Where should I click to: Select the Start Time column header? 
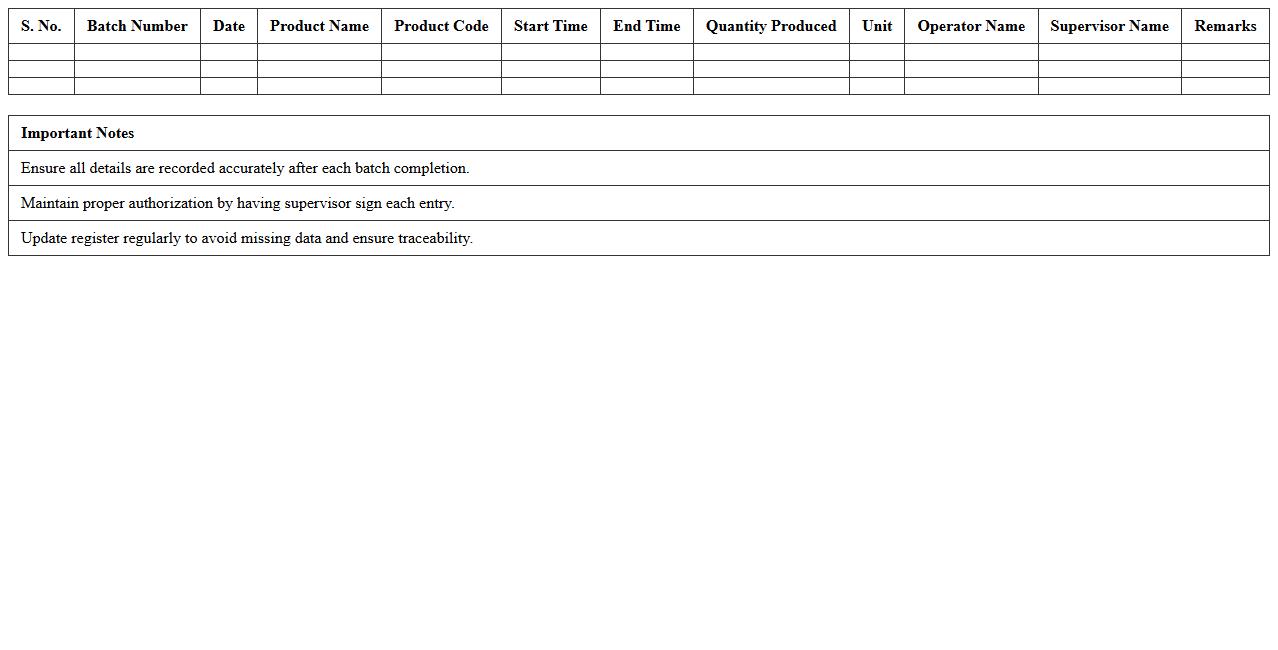point(550,26)
